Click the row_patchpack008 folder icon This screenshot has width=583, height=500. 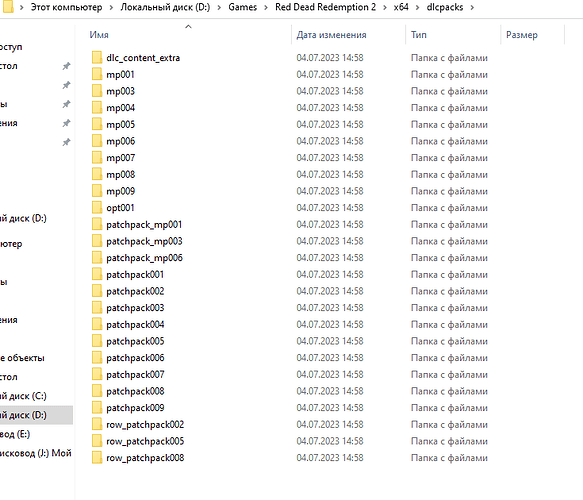[x=97, y=458]
